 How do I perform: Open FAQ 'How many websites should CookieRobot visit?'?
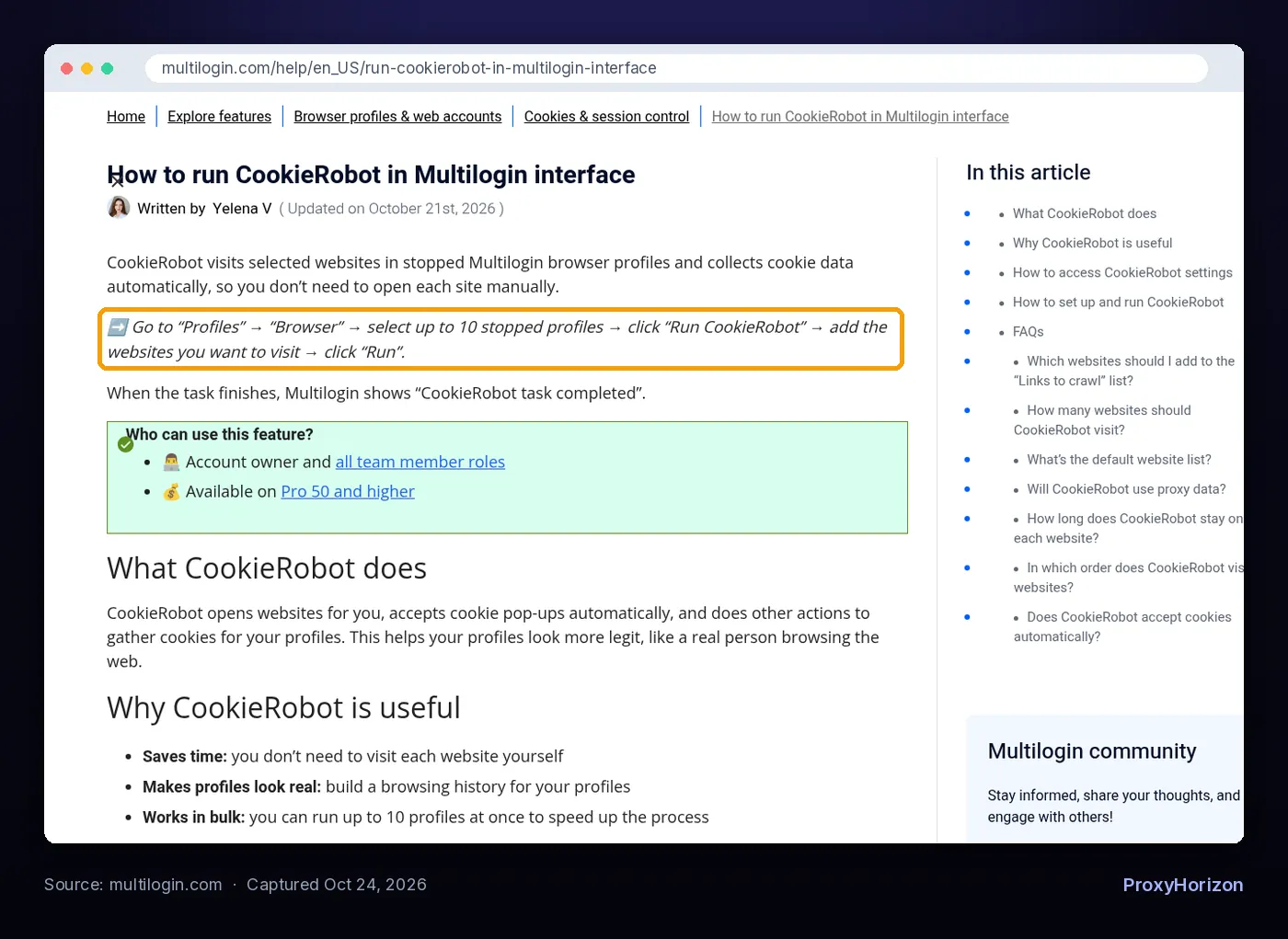point(1102,420)
